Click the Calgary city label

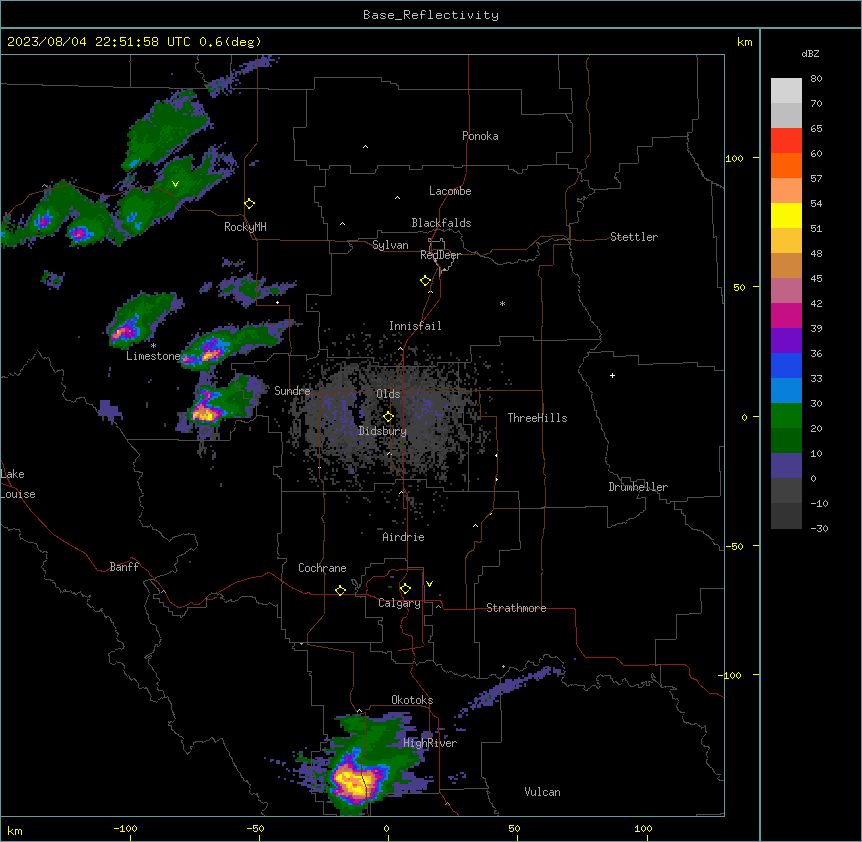[399, 603]
